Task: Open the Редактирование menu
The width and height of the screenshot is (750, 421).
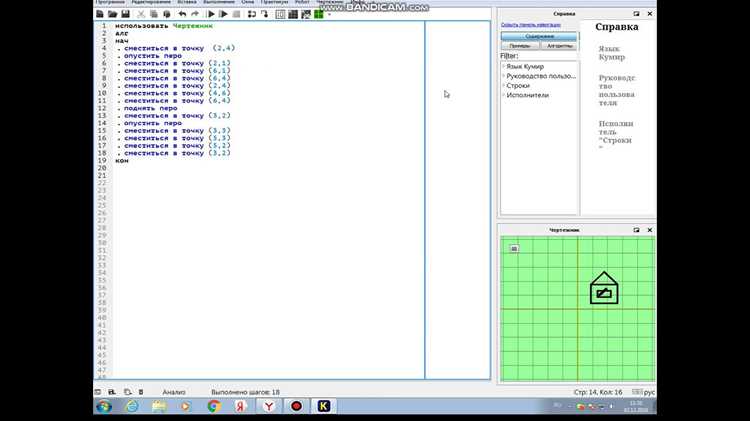Action: tap(151, 2)
